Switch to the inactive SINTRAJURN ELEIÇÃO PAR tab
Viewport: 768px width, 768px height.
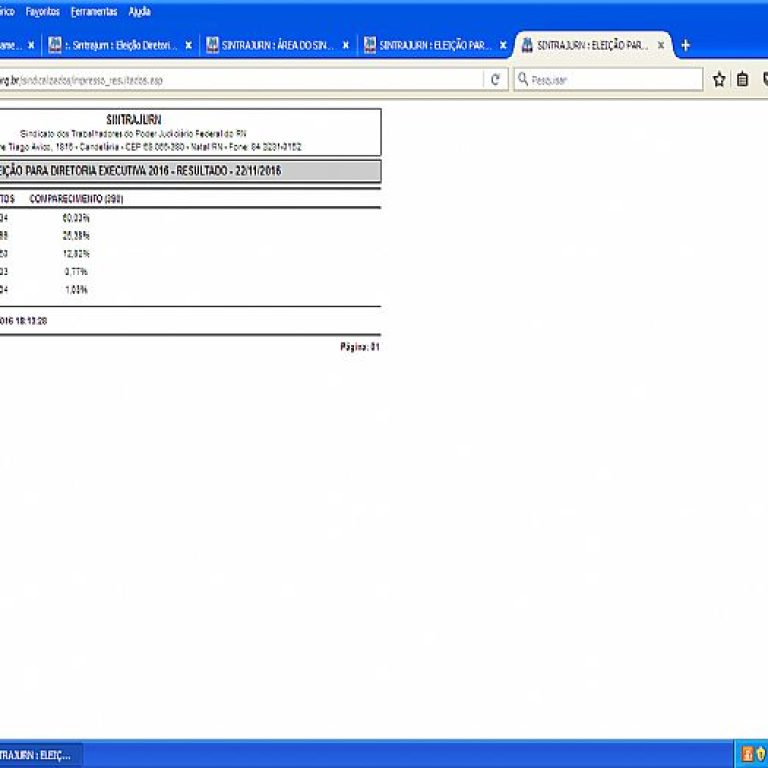[x=435, y=45]
